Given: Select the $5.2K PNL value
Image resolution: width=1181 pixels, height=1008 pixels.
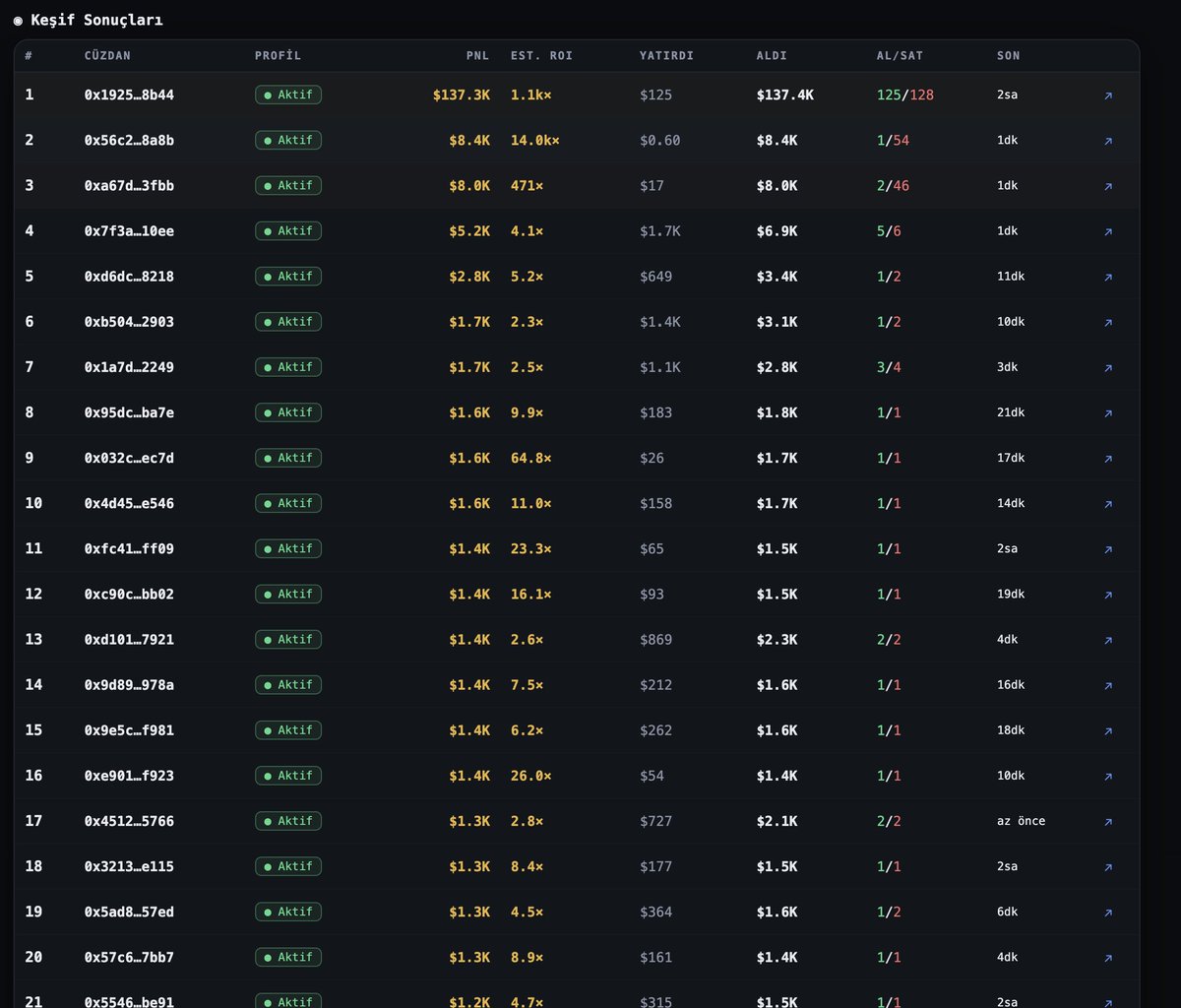Looking at the screenshot, I should pyautogui.click(x=469, y=231).
